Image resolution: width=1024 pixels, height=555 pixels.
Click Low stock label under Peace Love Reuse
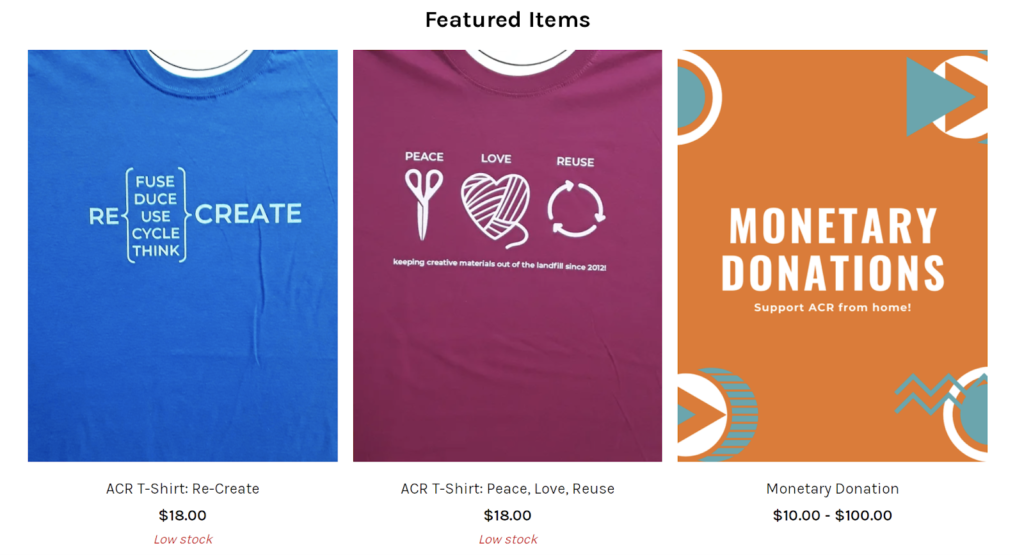pyautogui.click(x=508, y=539)
